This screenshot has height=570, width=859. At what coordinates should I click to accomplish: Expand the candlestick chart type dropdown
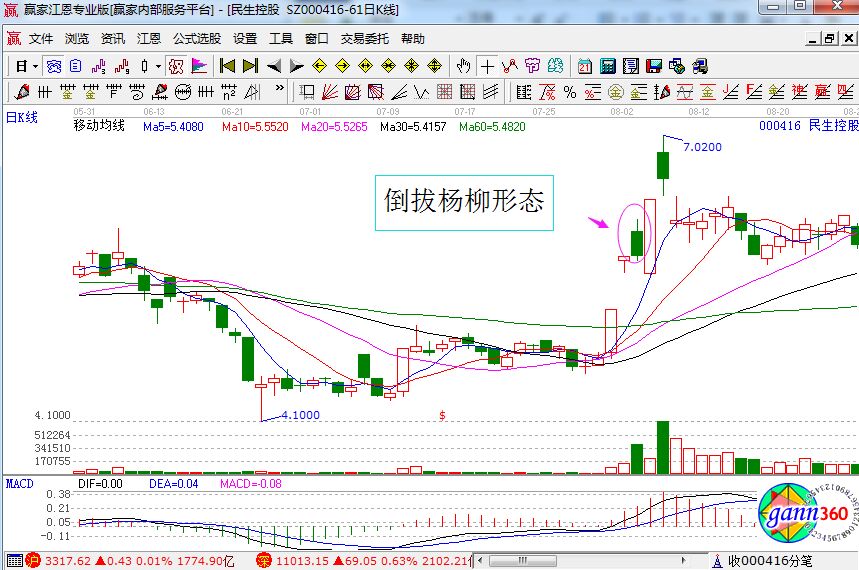tap(157, 66)
